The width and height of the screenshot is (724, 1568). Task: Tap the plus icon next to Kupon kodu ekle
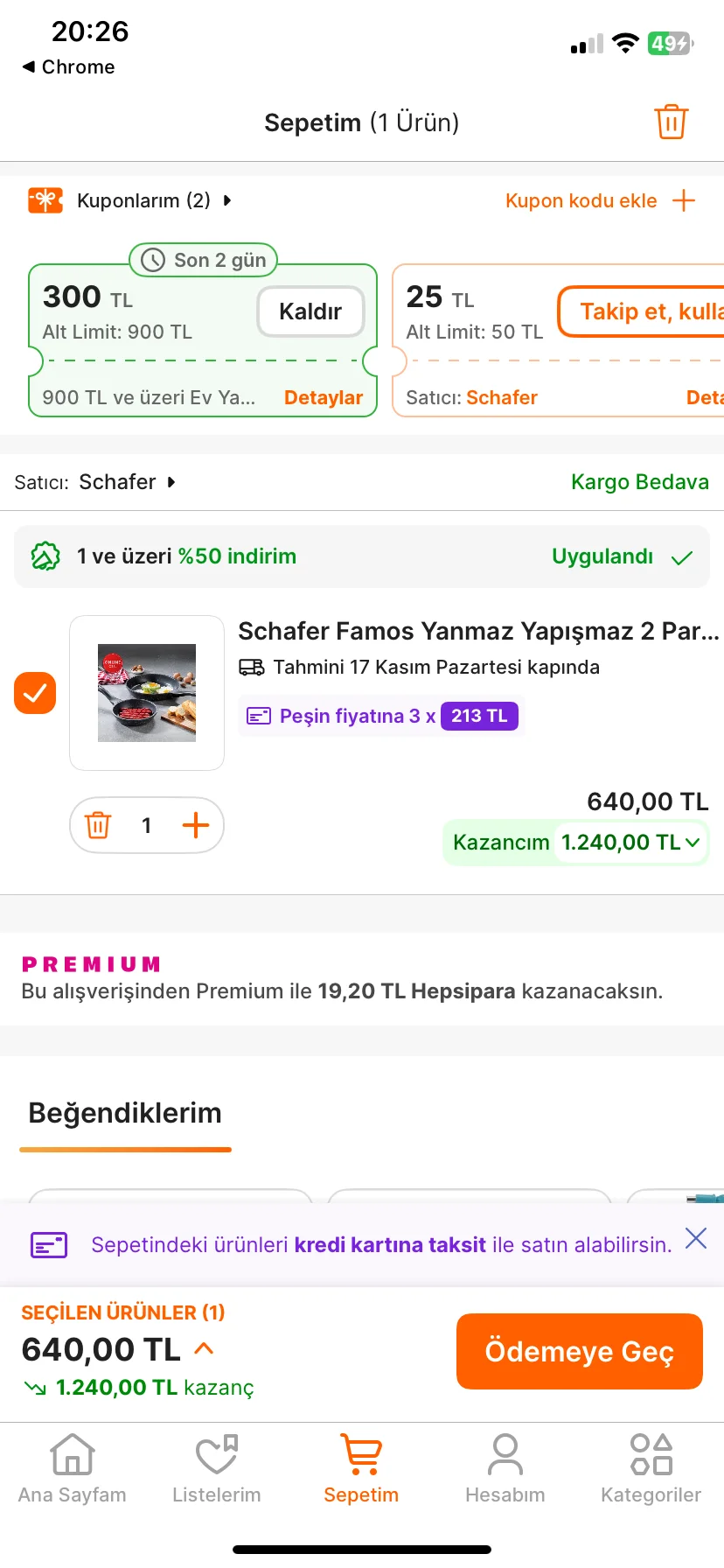tap(684, 200)
